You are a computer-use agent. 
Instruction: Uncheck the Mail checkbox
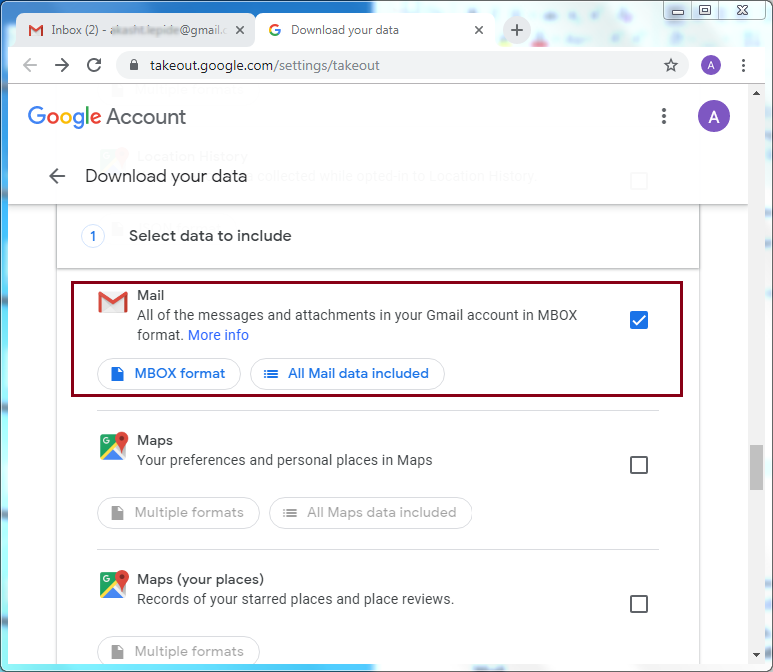pyautogui.click(x=639, y=320)
